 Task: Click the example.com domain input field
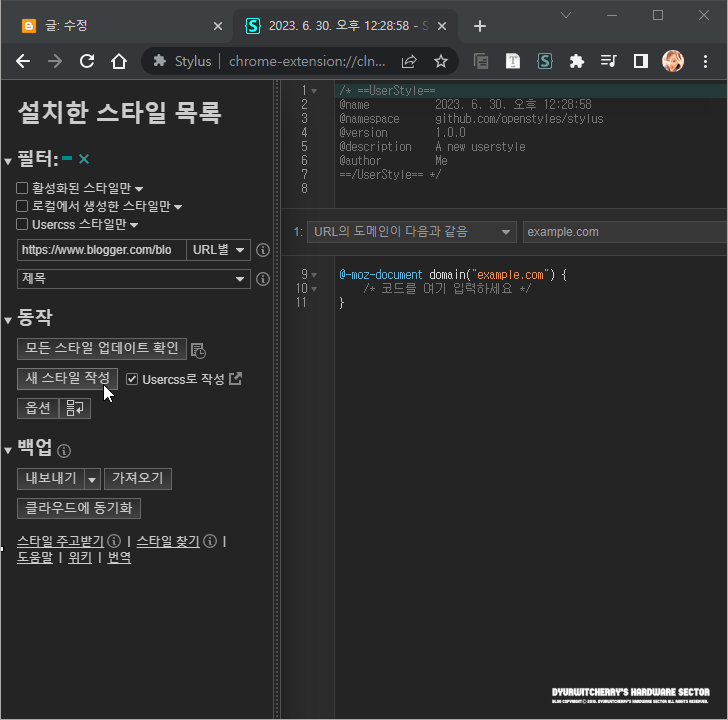click(625, 232)
